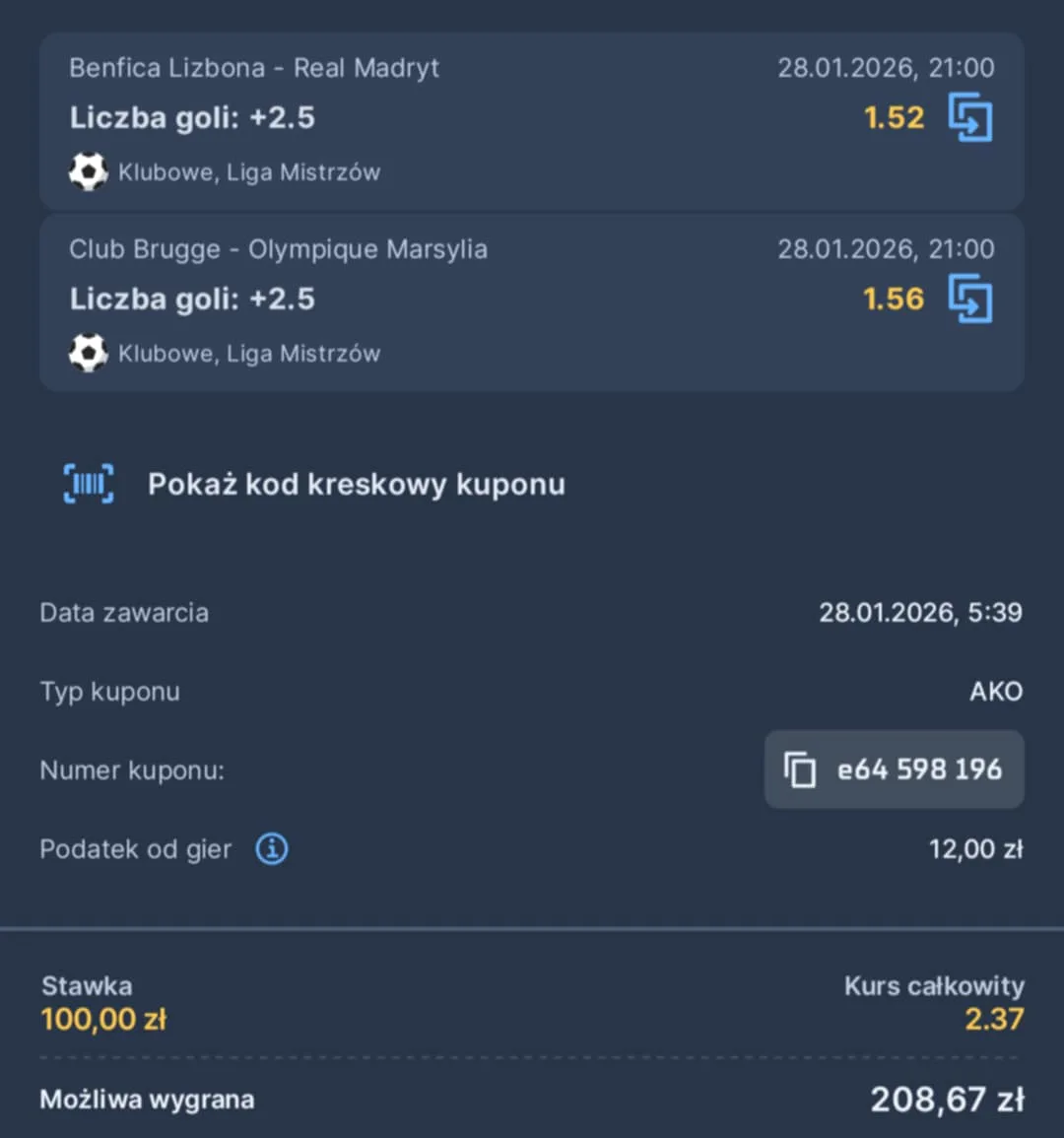Select the 1.52 odds on the Benfica match

point(893,117)
